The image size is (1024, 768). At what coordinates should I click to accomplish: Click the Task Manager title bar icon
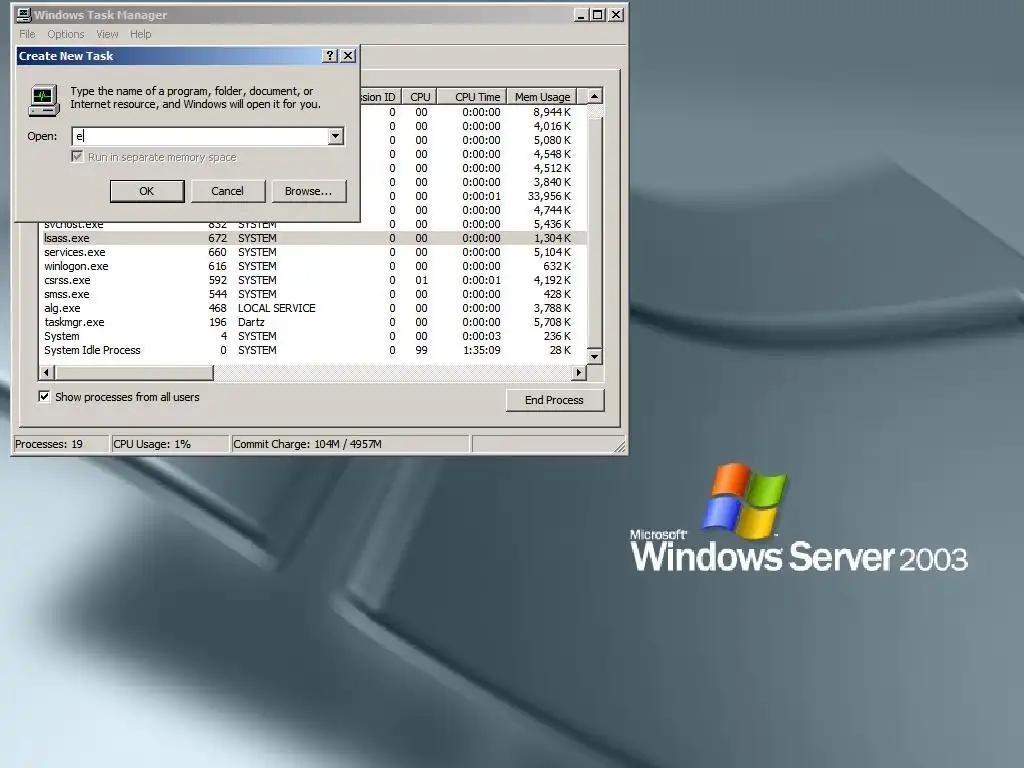[x=24, y=14]
